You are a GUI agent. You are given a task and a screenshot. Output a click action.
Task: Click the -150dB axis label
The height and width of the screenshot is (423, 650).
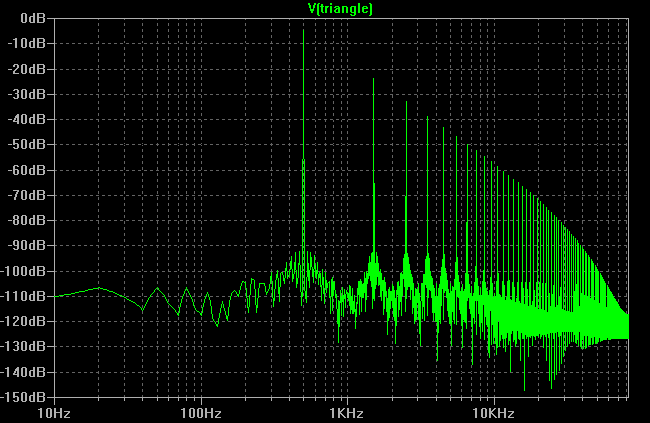click(23, 397)
